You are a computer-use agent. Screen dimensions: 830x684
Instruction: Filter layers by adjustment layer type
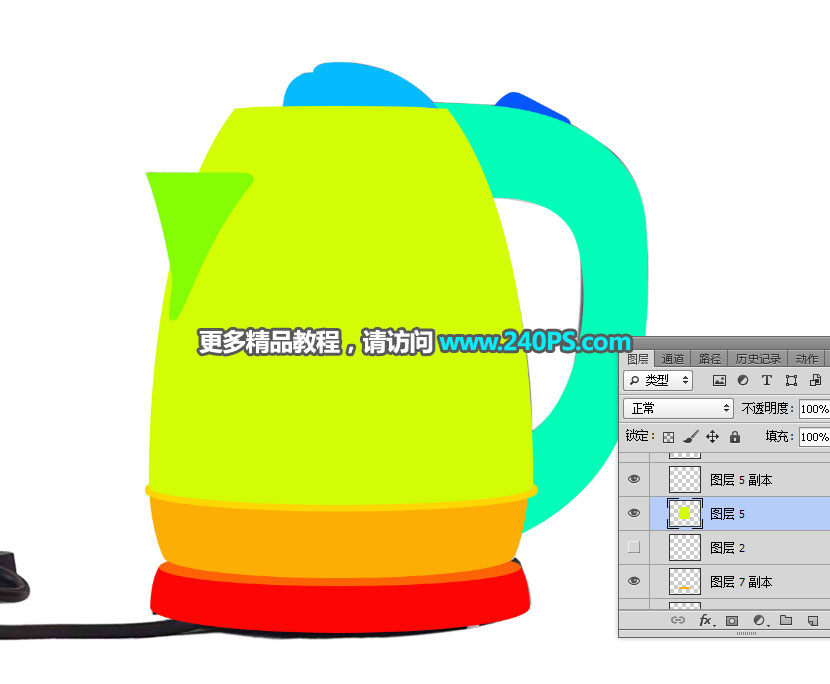point(743,380)
